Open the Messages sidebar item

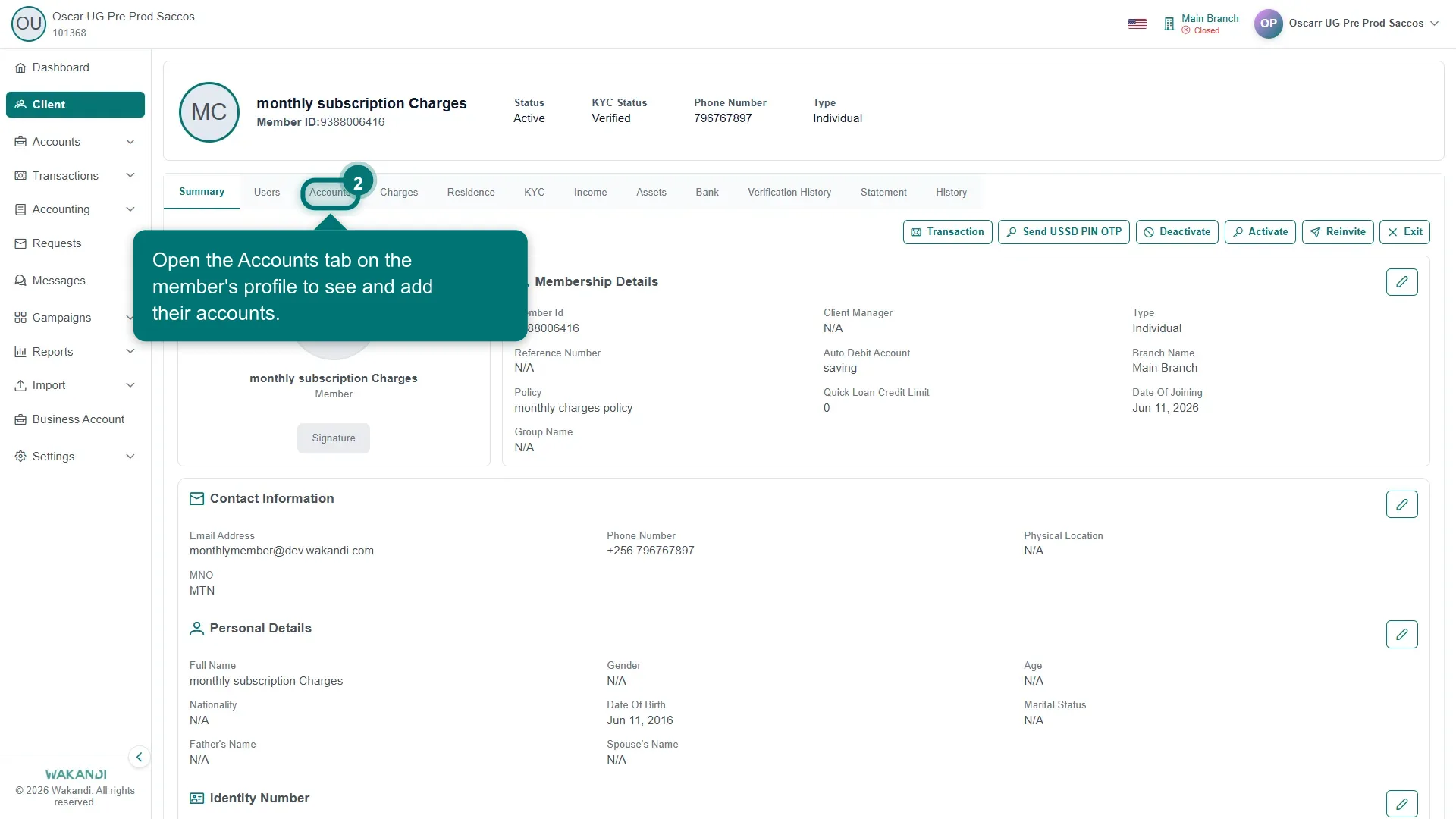point(75,281)
